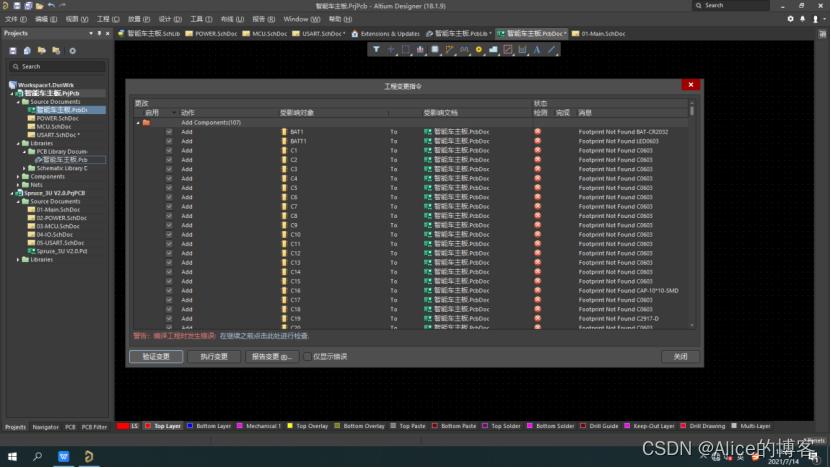Click open folder icon in title bar
The height and width of the screenshot is (468, 831).
(x=39, y=6)
